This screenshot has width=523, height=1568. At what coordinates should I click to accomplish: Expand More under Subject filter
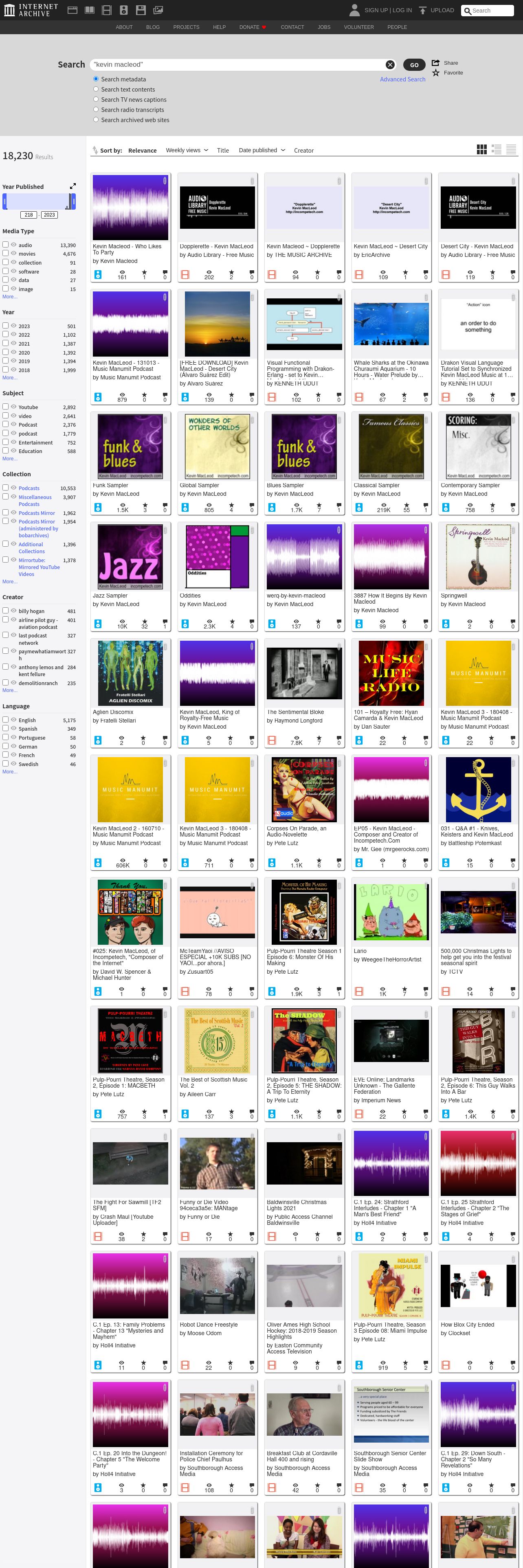pos(10,459)
